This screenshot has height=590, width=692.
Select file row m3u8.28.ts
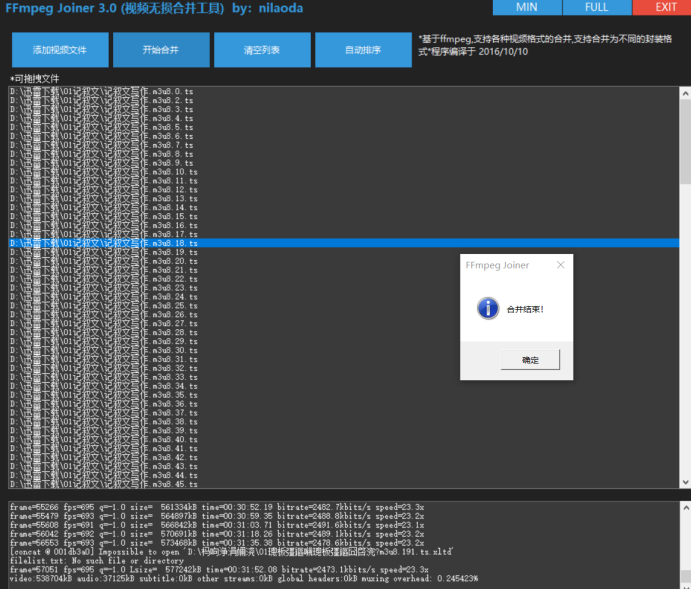344,332
